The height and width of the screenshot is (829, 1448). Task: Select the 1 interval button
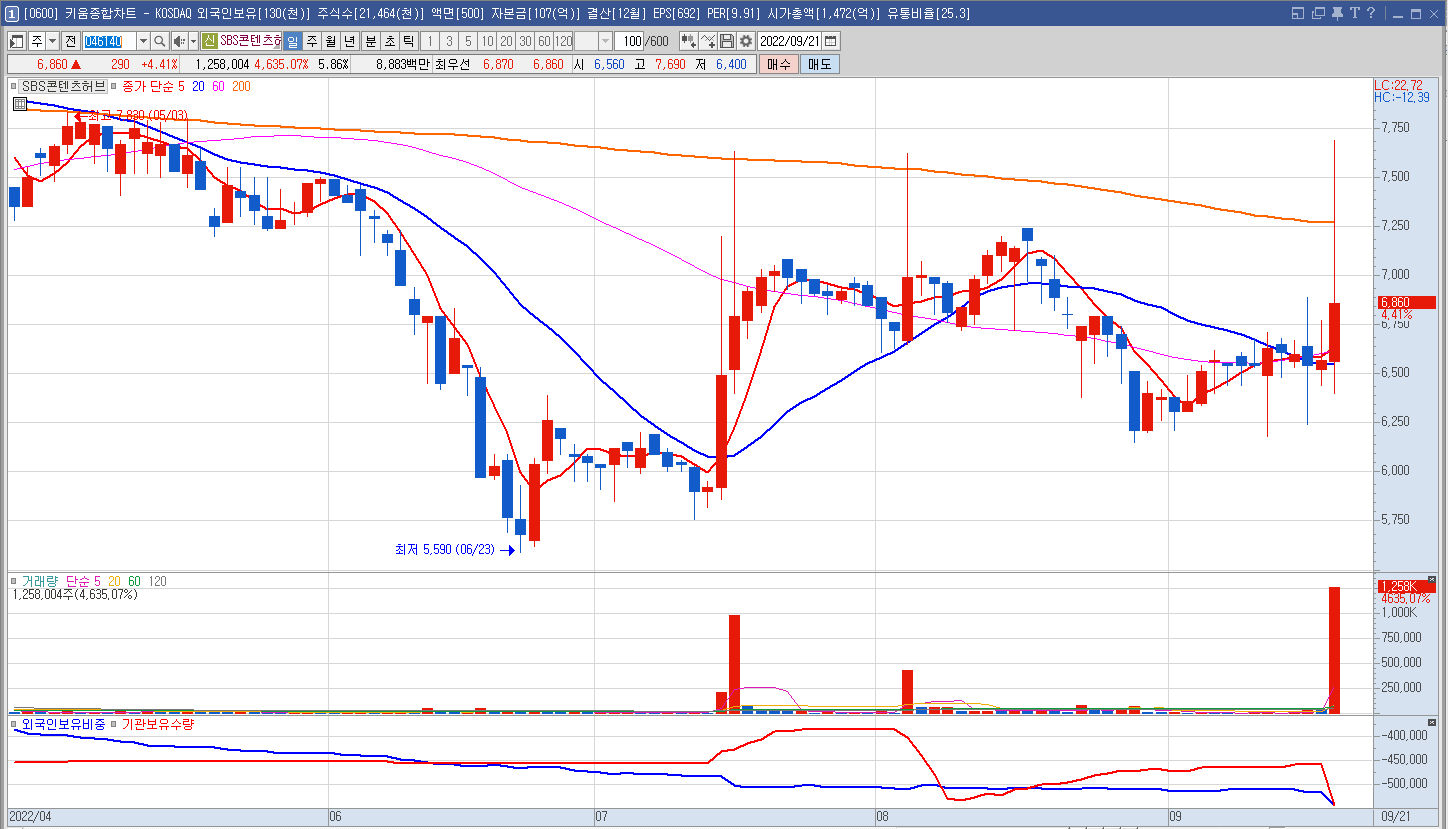click(x=430, y=41)
